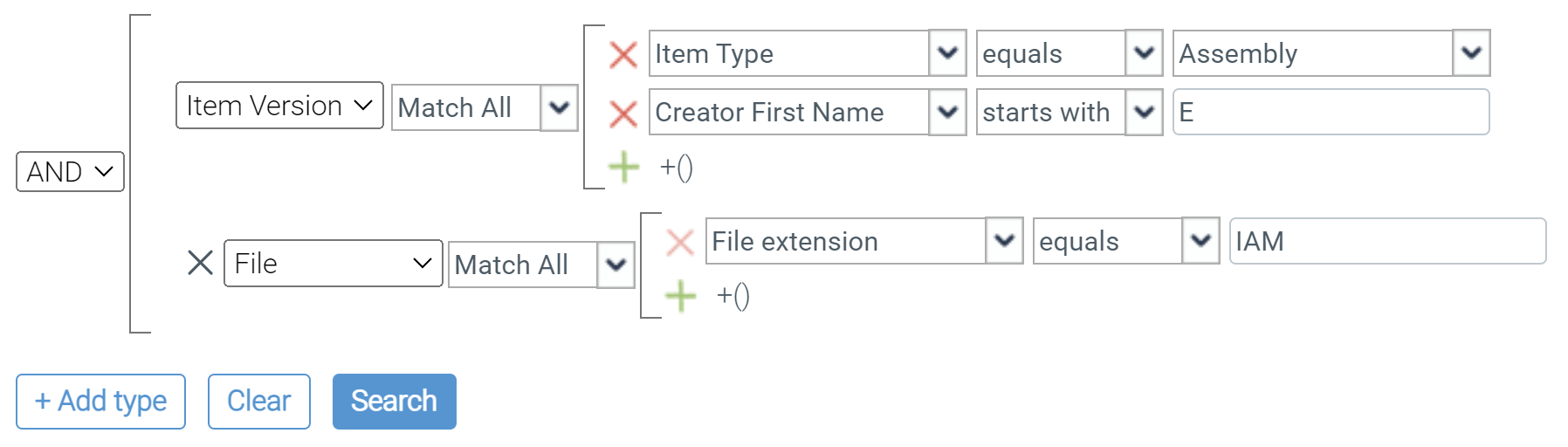Remove the Item Type condition row
The width and height of the screenshot is (1568, 447).
click(622, 55)
